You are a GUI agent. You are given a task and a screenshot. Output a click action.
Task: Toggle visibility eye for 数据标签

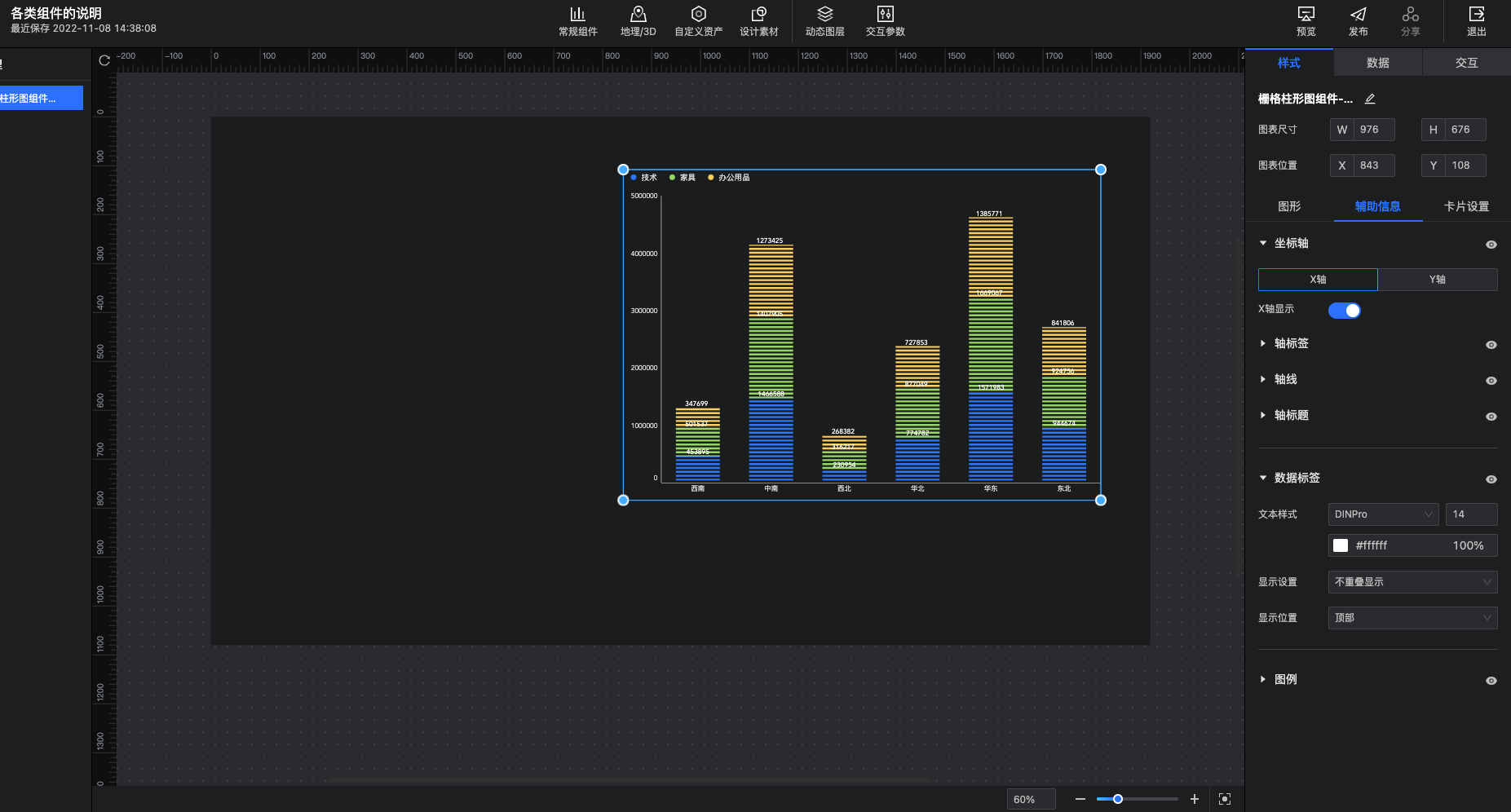1491,479
